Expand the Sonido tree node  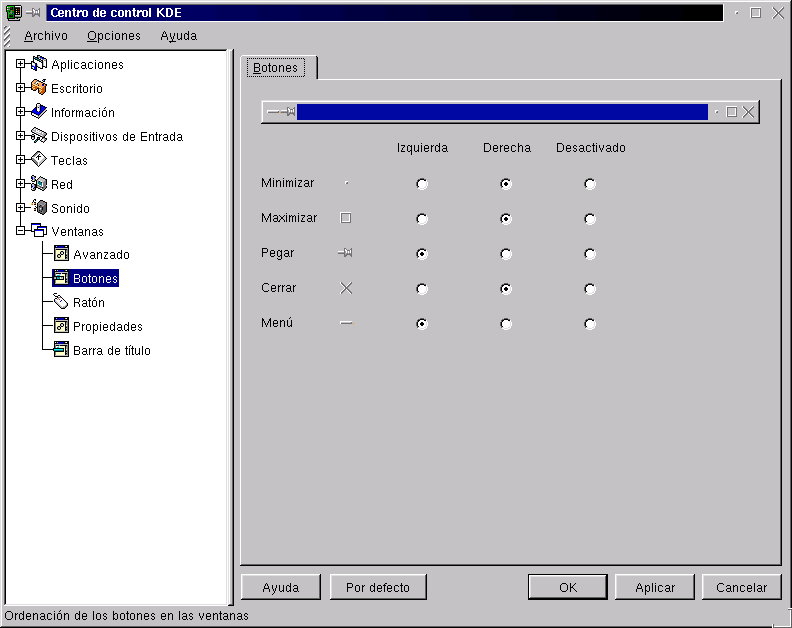pyautogui.click(x=21, y=208)
